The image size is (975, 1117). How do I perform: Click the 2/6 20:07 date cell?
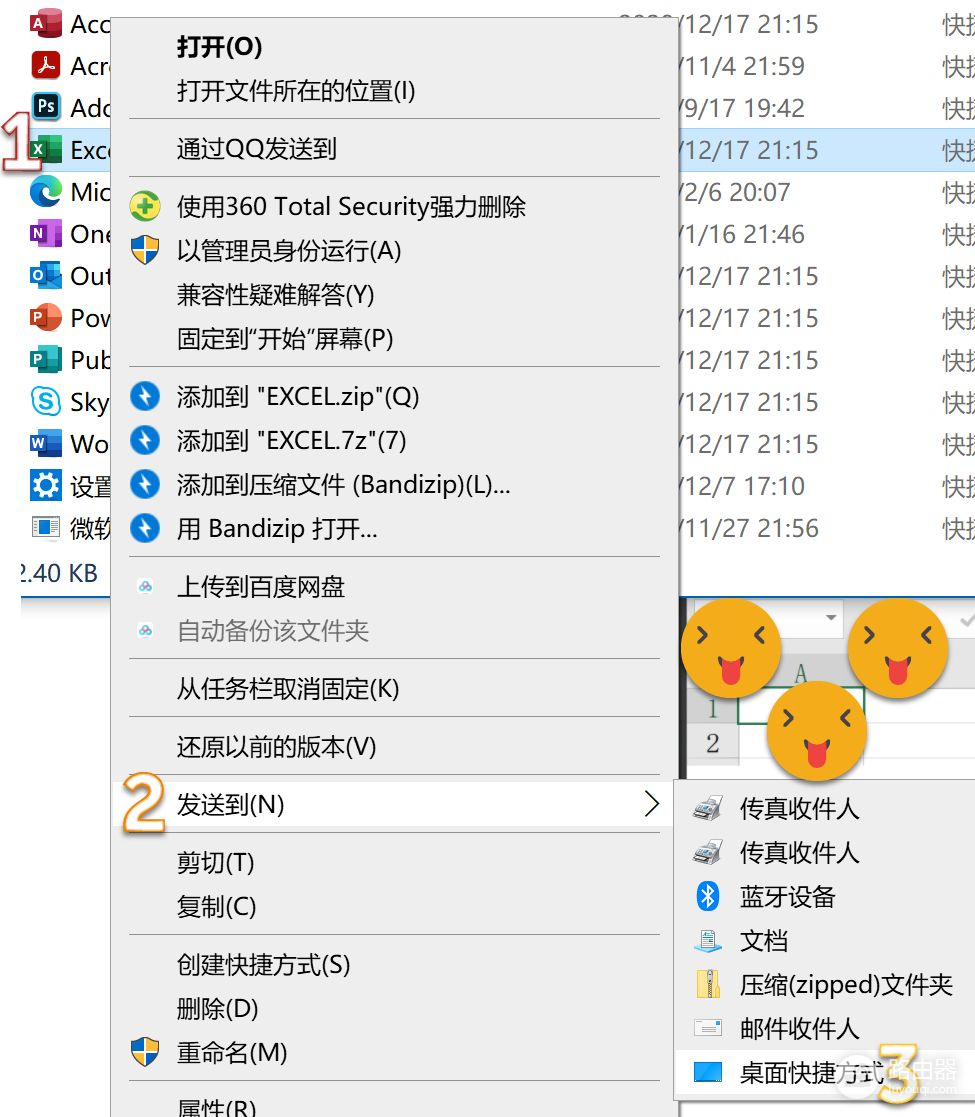click(736, 192)
